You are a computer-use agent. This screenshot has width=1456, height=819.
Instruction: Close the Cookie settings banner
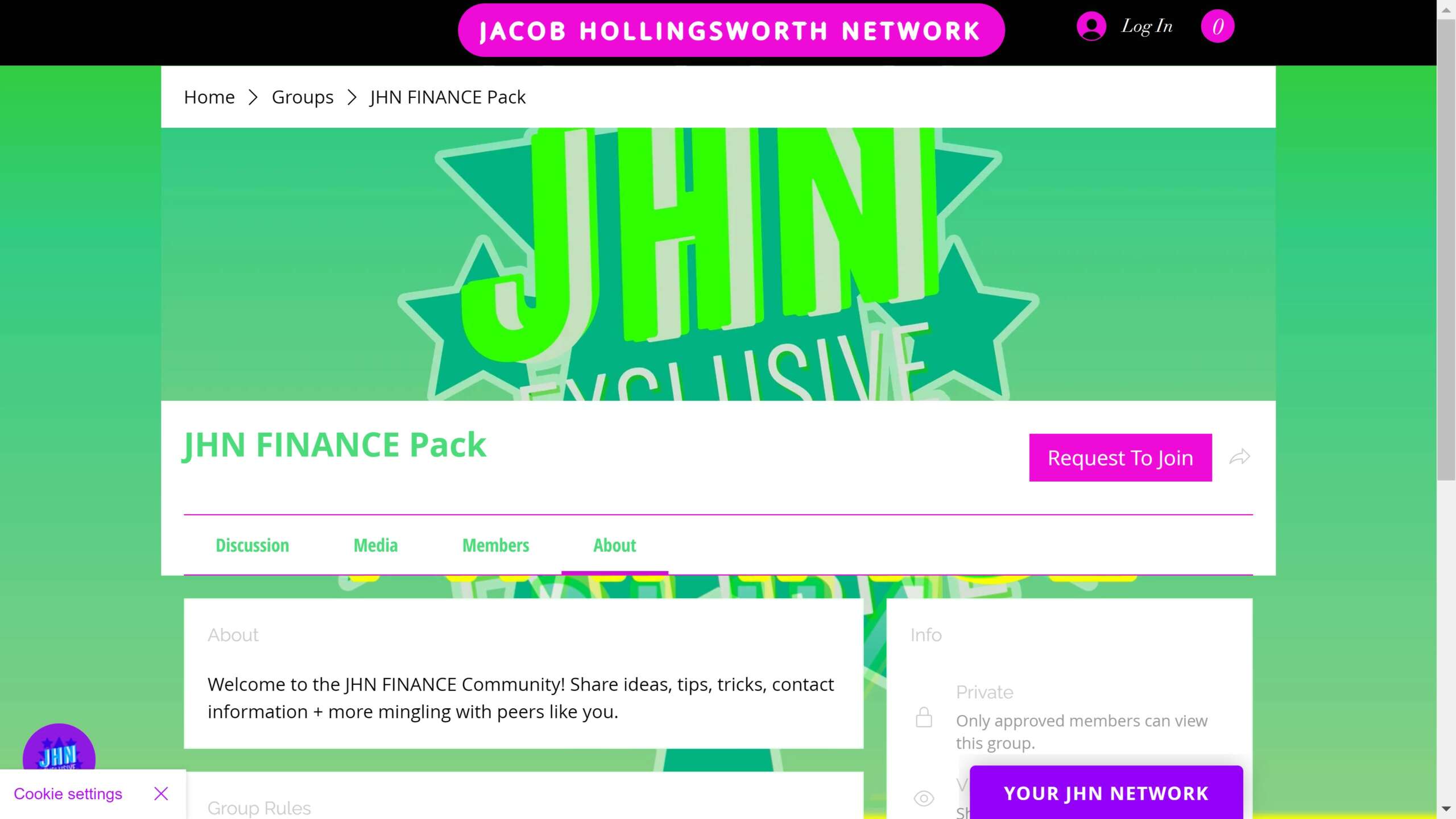[161, 793]
